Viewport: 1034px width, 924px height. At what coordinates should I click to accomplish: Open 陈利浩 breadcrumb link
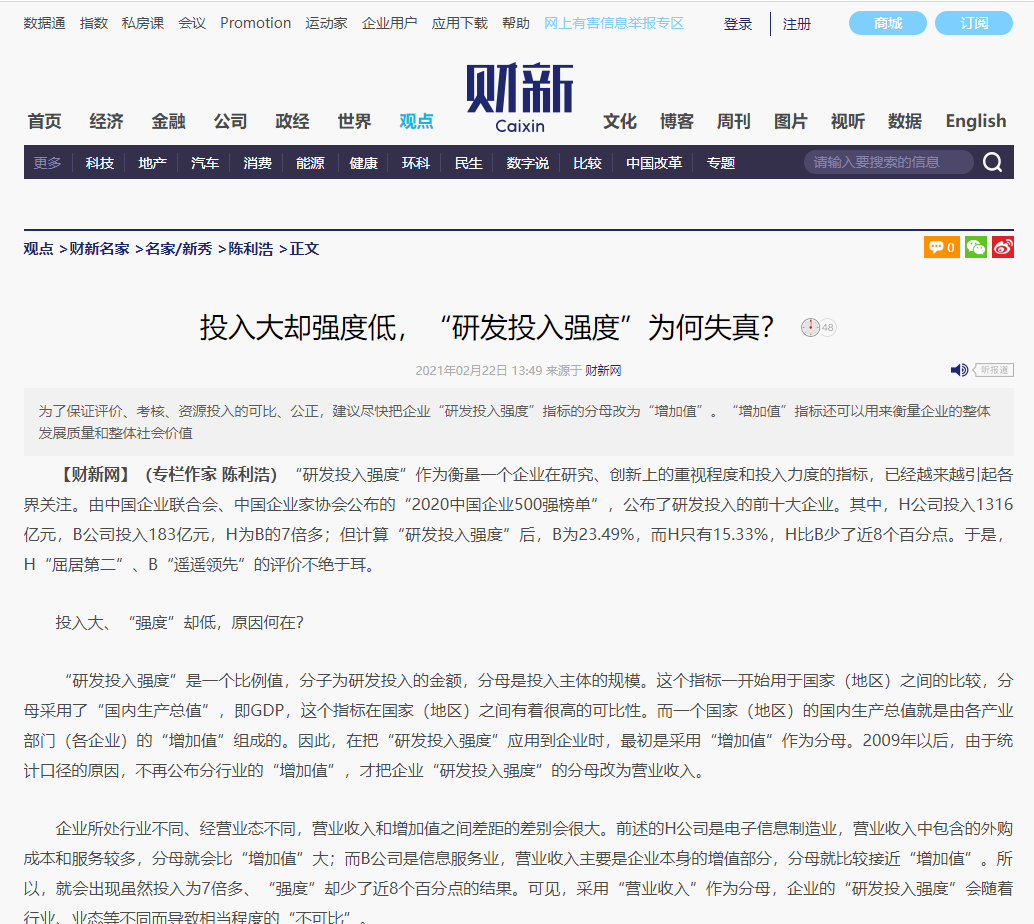click(250, 249)
